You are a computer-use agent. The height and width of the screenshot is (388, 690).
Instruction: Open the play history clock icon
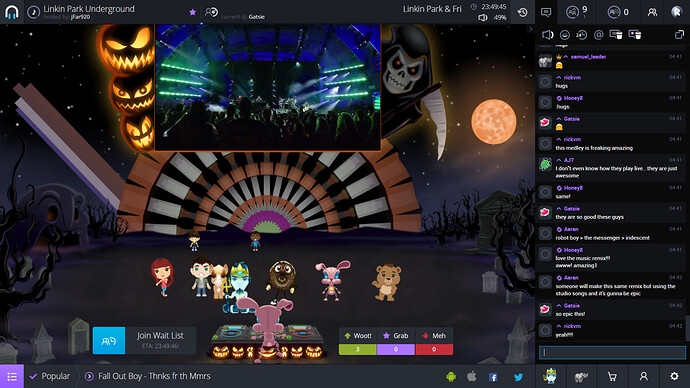[x=522, y=12]
